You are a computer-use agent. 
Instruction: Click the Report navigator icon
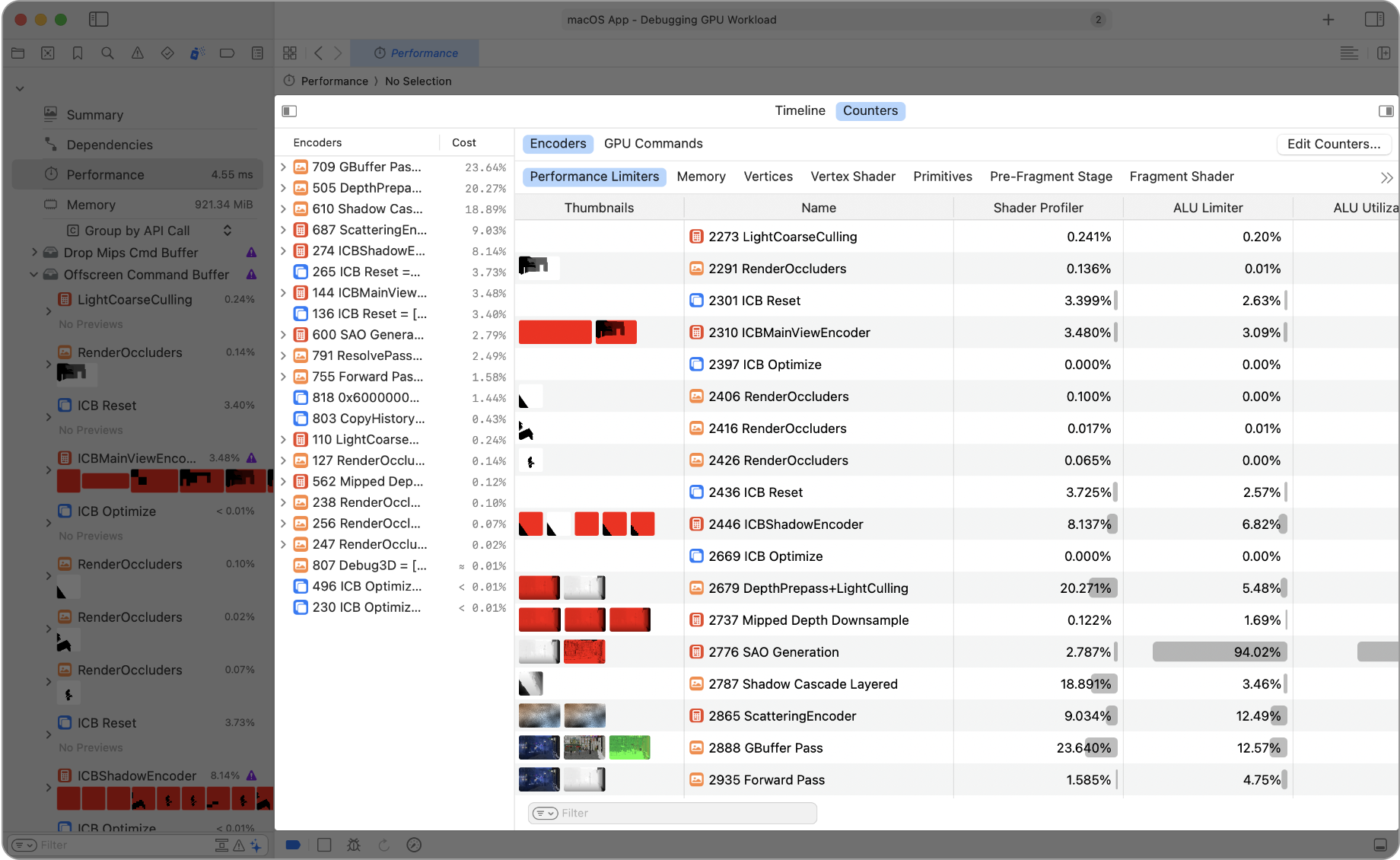click(x=257, y=53)
